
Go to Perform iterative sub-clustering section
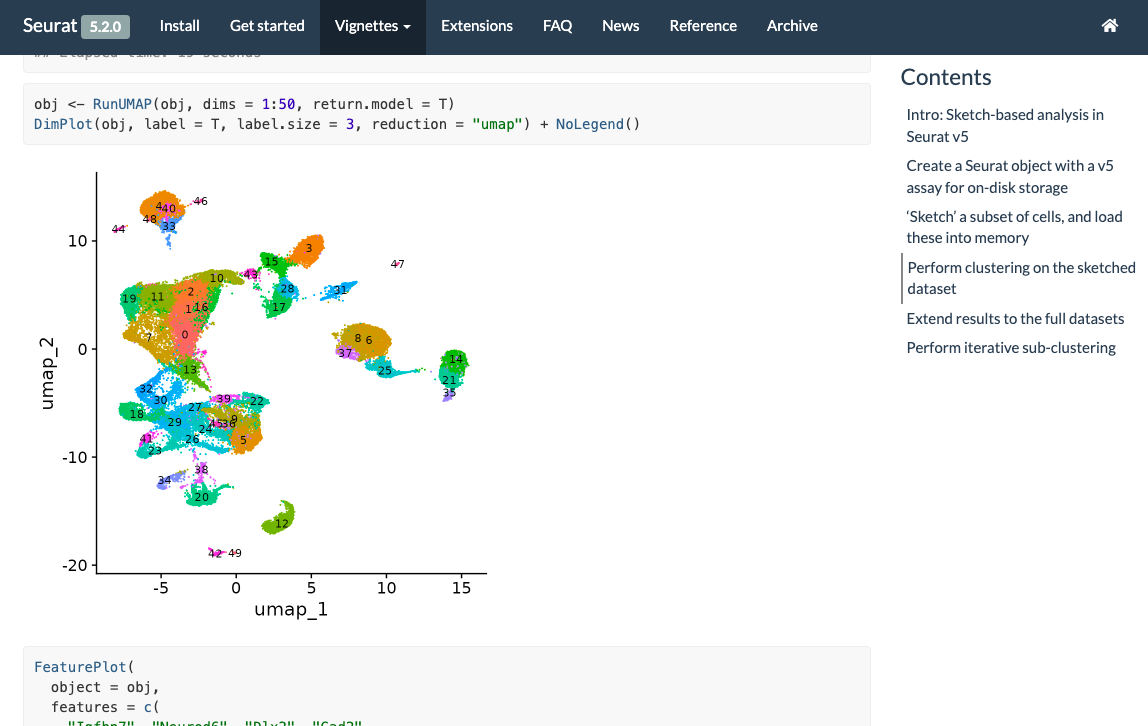(x=1011, y=348)
